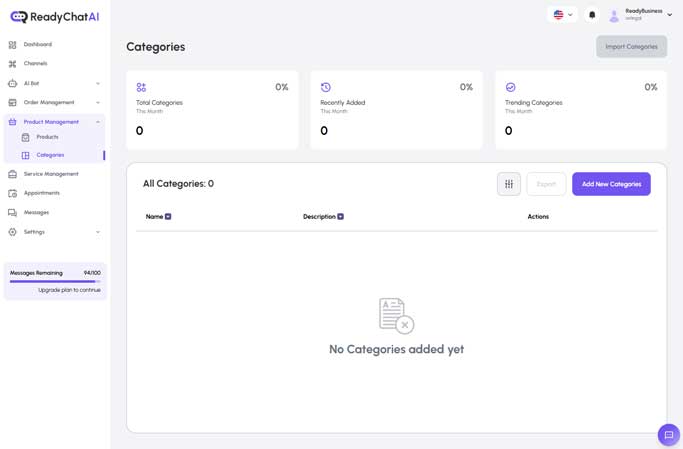Click the Messages Remaining progress bar
This screenshot has height=449, width=683.
click(x=55, y=282)
